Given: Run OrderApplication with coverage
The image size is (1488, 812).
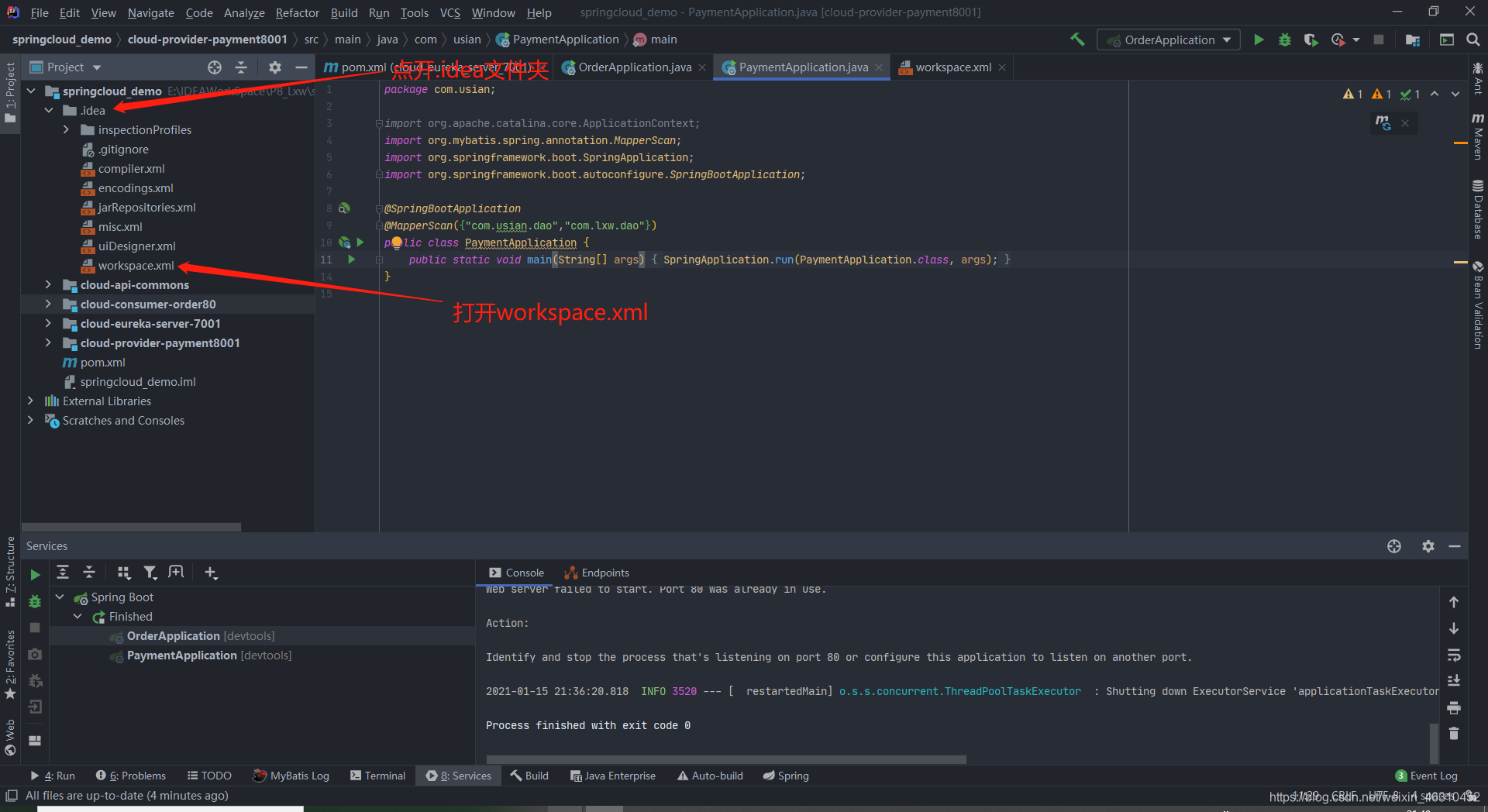Looking at the screenshot, I should pyautogui.click(x=1311, y=40).
